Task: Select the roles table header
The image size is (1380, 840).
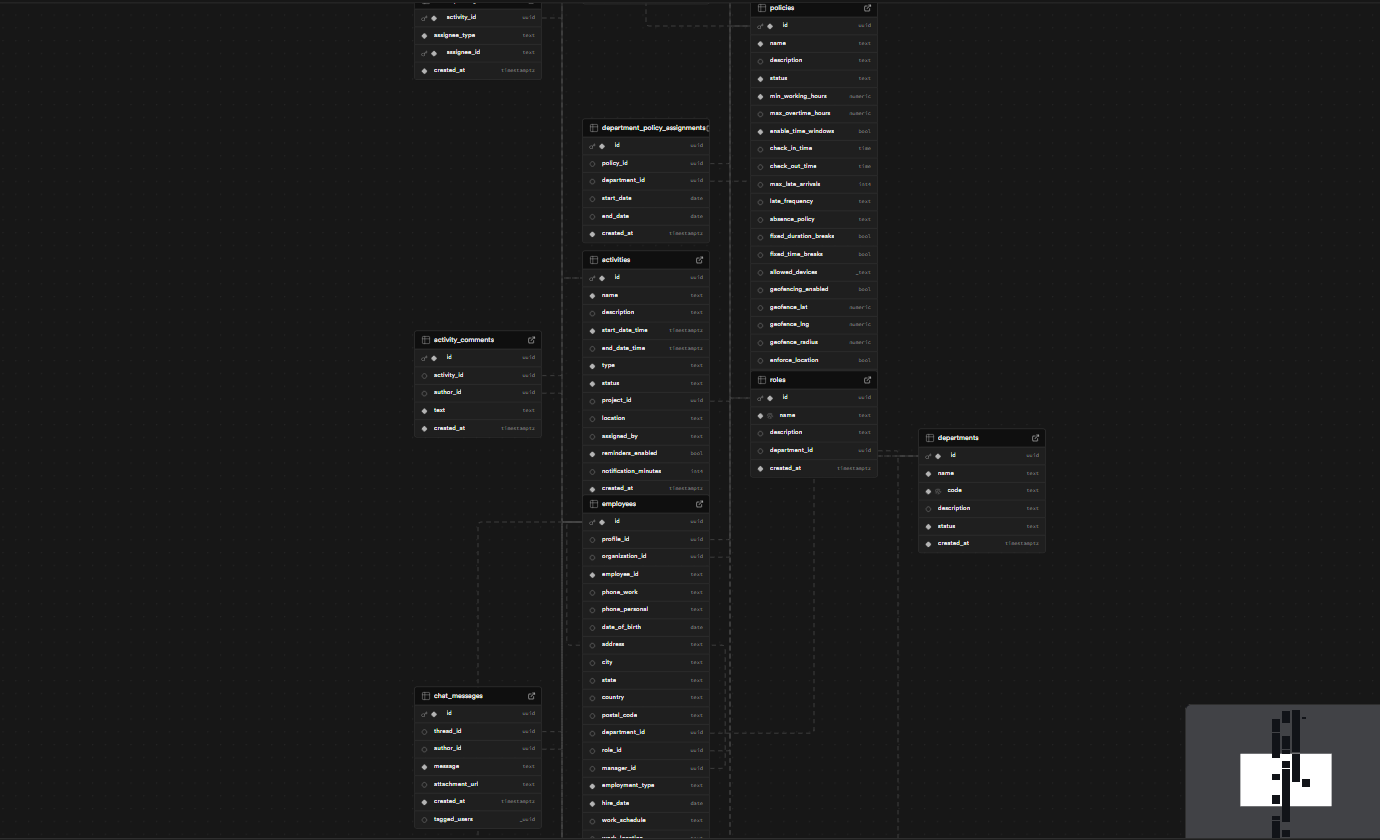Action: click(x=814, y=380)
